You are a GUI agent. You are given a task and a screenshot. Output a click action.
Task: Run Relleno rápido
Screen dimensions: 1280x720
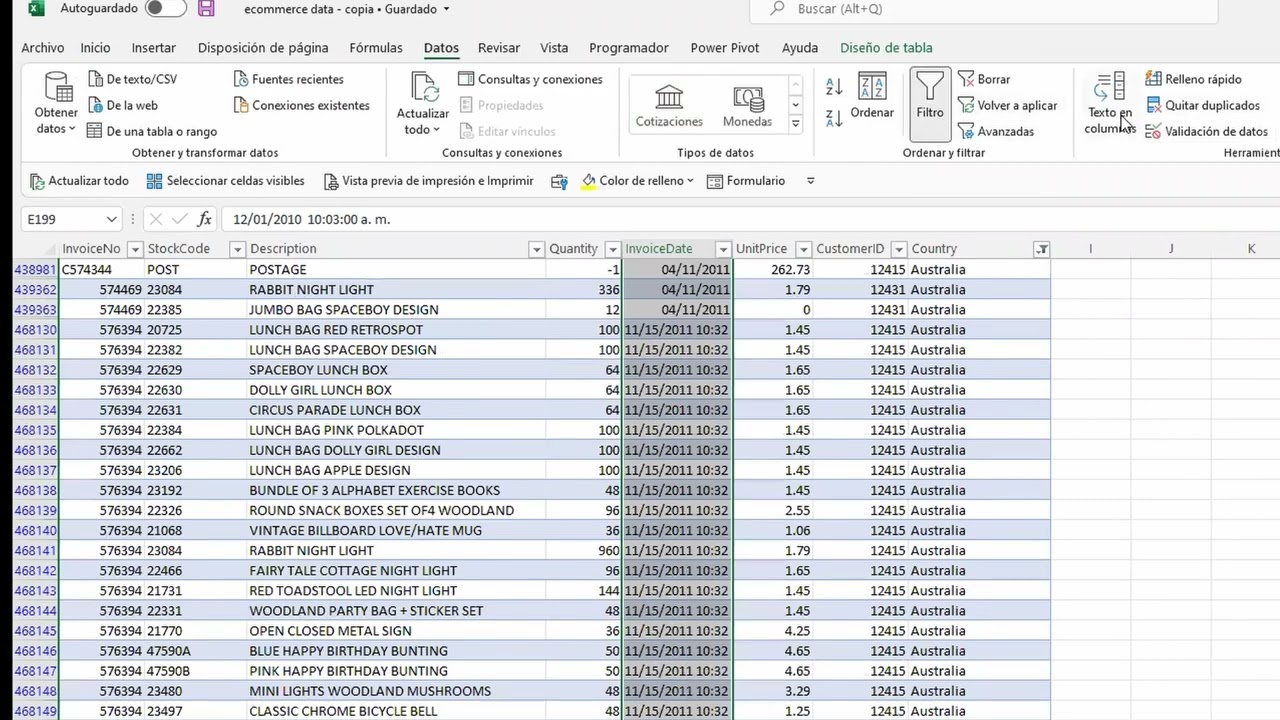(1193, 79)
